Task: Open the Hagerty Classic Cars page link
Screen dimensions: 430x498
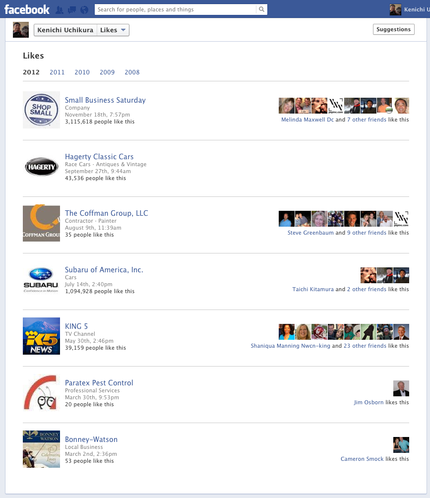Action: click(99, 156)
